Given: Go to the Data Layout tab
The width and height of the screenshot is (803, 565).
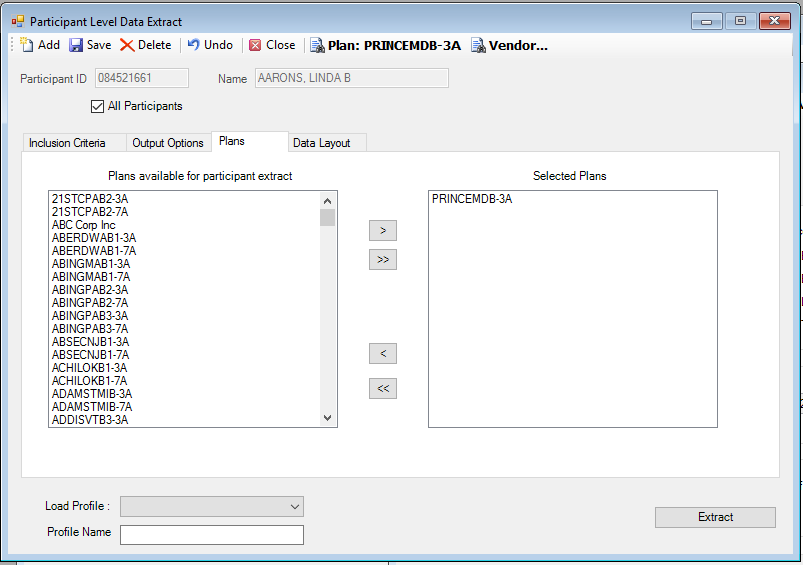Looking at the screenshot, I should pyautogui.click(x=321, y=143).
